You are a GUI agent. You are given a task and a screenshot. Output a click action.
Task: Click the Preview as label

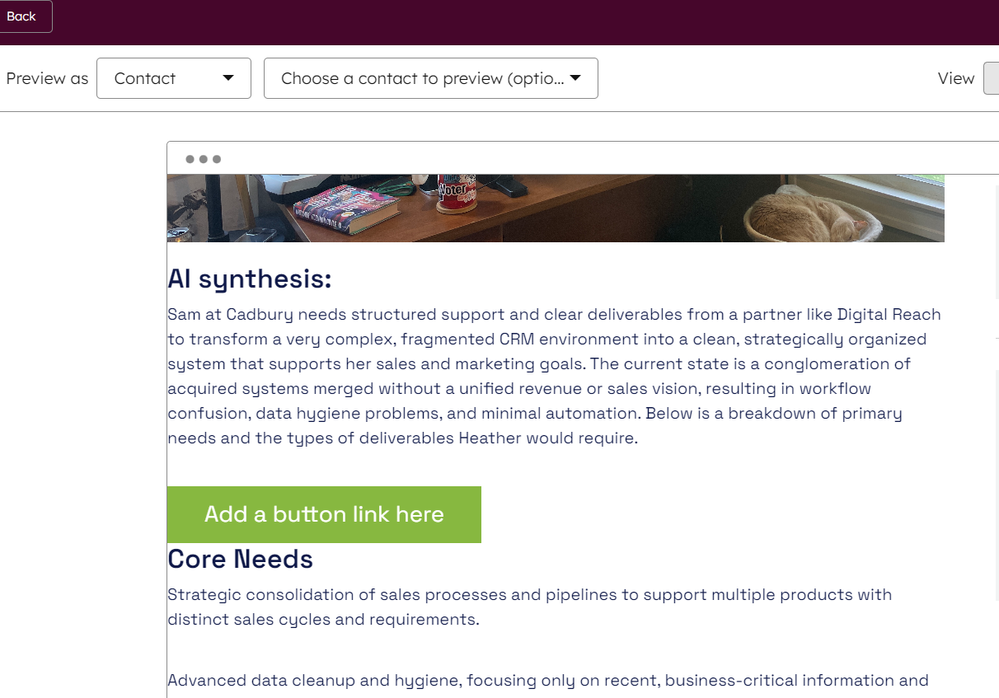tap(47, 78)
